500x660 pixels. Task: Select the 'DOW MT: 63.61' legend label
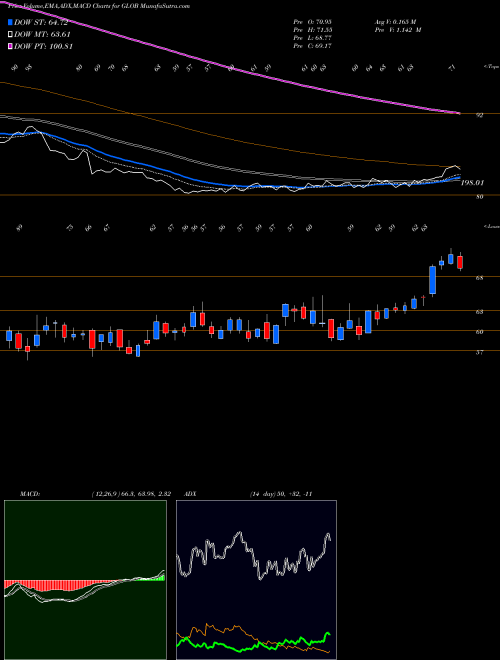pos(42,34)
